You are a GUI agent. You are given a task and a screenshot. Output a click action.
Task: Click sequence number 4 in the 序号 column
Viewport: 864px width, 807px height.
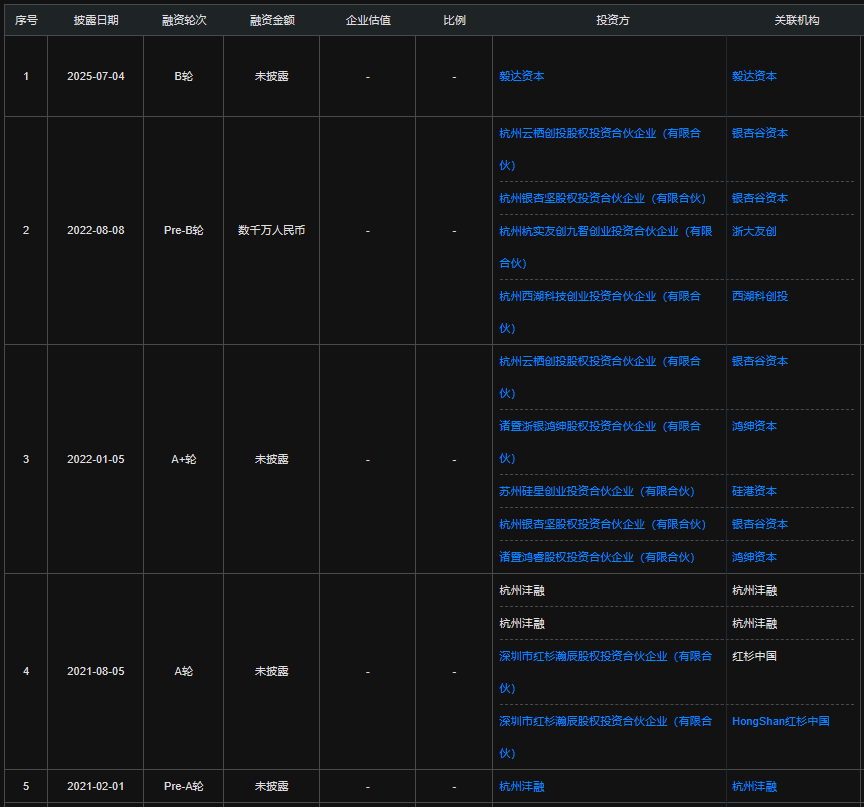(x=26, y=671)
